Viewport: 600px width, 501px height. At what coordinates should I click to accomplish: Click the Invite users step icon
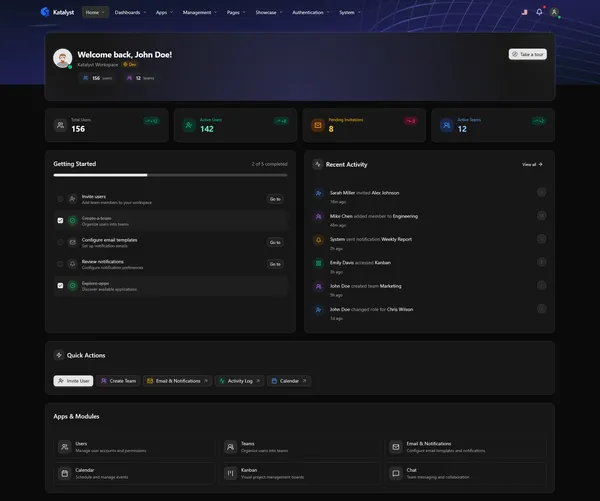click(x=72, y=199)
